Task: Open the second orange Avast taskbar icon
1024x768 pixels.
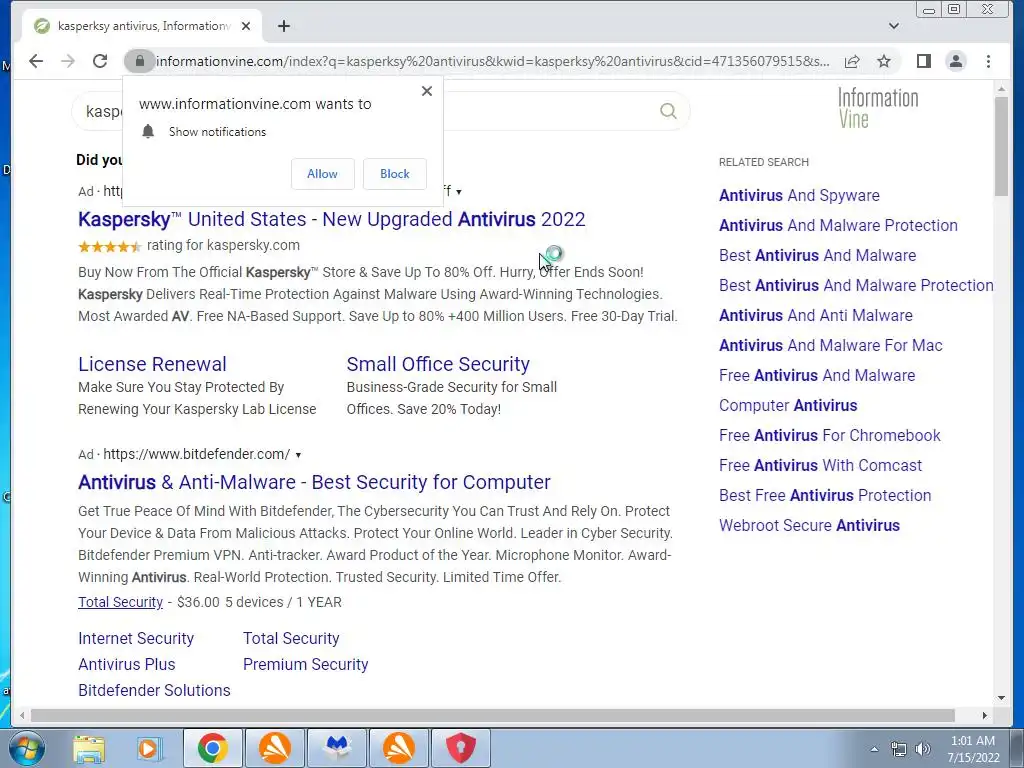Action: 399,748
